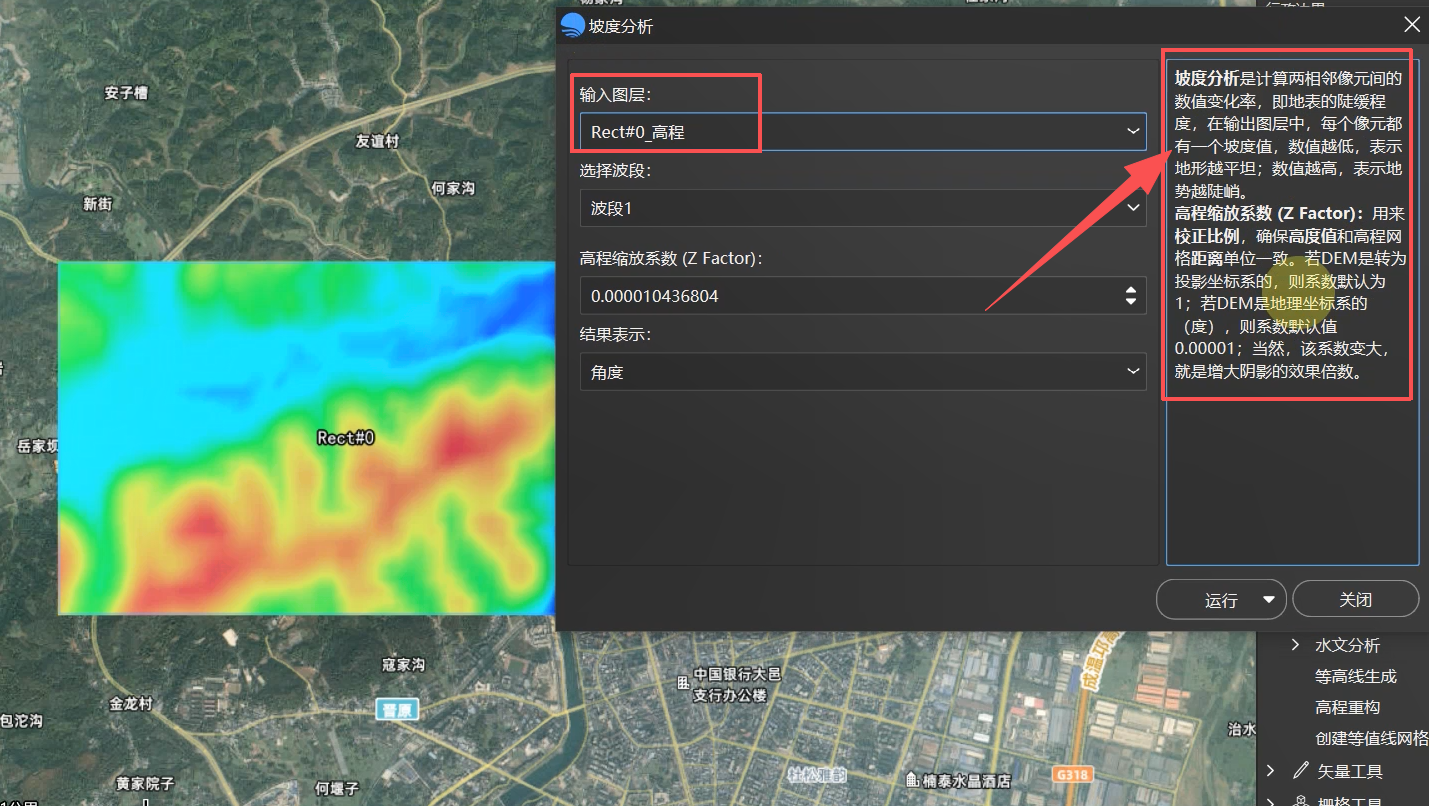The height and width of the screenshot is (806, 1429).
Task: Select 等高线生成 in the tool tree
Action: pyautogui.click(x=1355, y=676)
